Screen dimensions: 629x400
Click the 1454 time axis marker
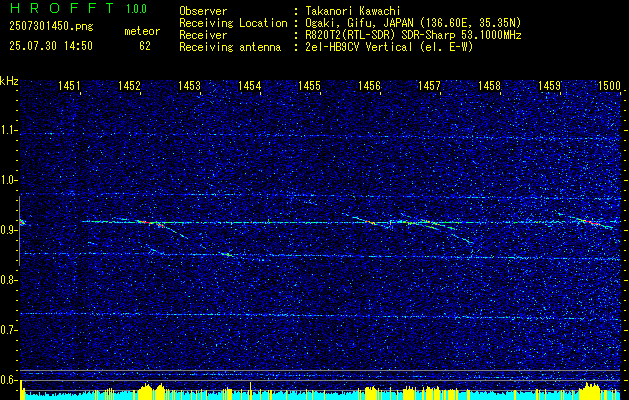(250, 85)
